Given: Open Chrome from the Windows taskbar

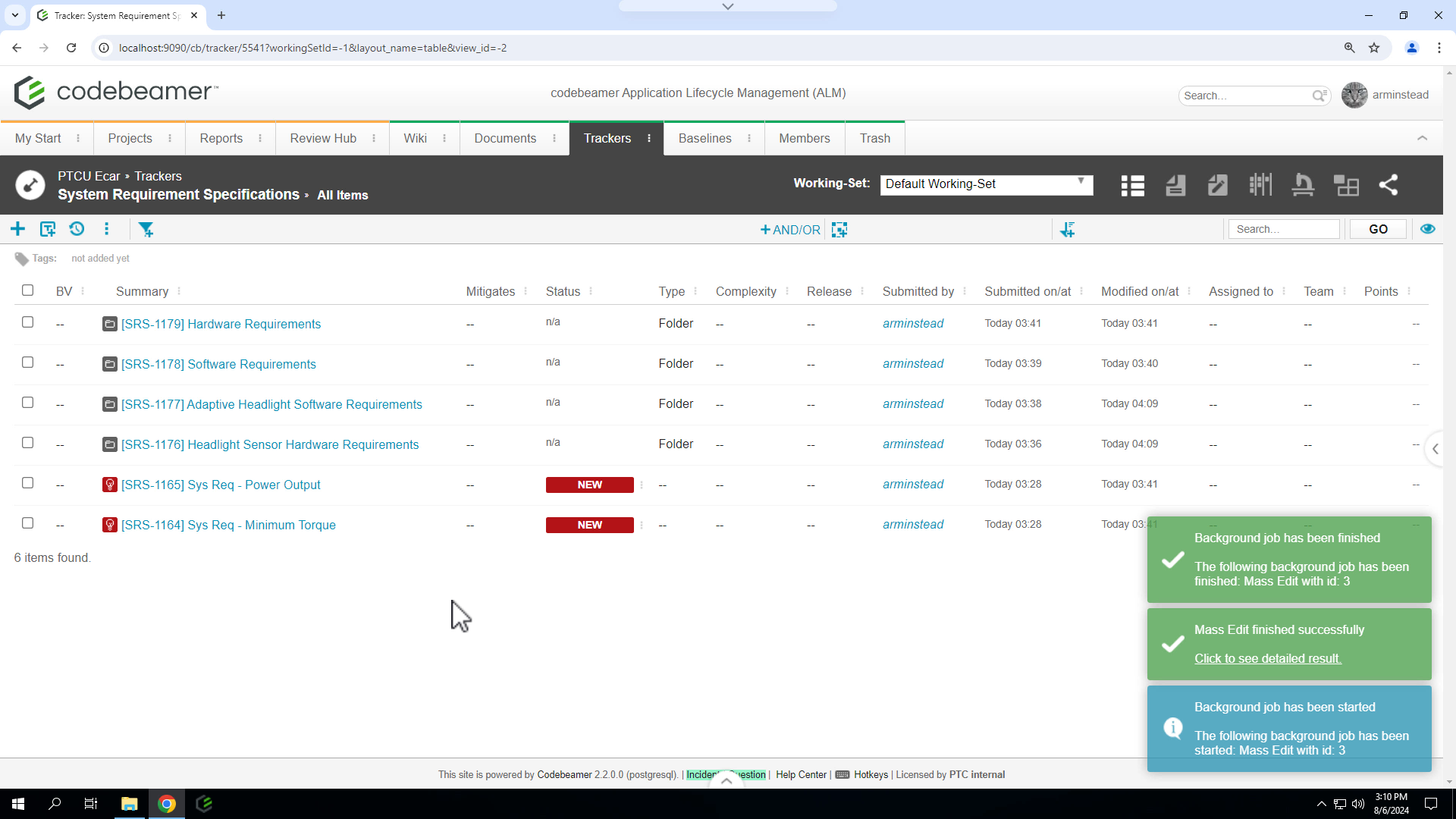Looking at the screenshot, I should coord(167,804).
